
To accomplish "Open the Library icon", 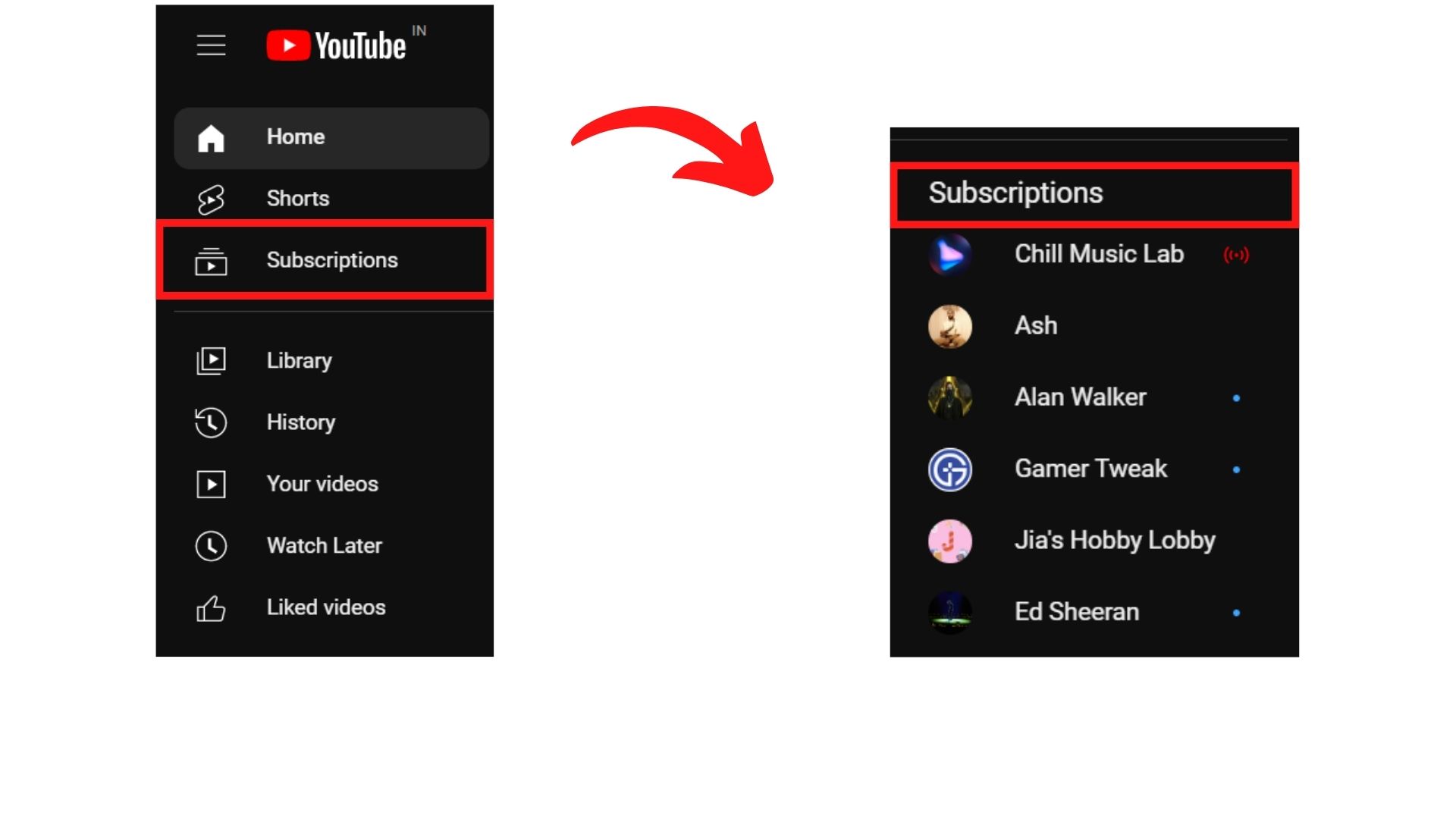I will coord(211,360).
